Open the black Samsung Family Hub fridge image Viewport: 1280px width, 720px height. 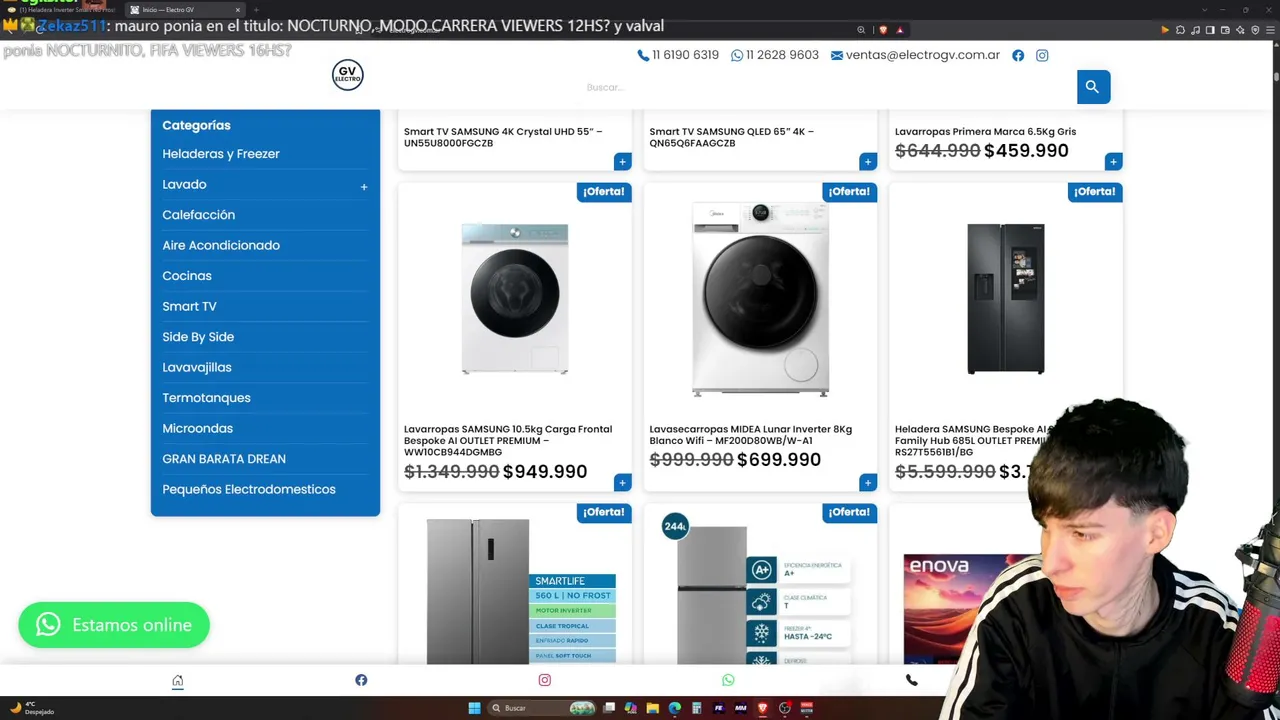(x=1006, y=299)
